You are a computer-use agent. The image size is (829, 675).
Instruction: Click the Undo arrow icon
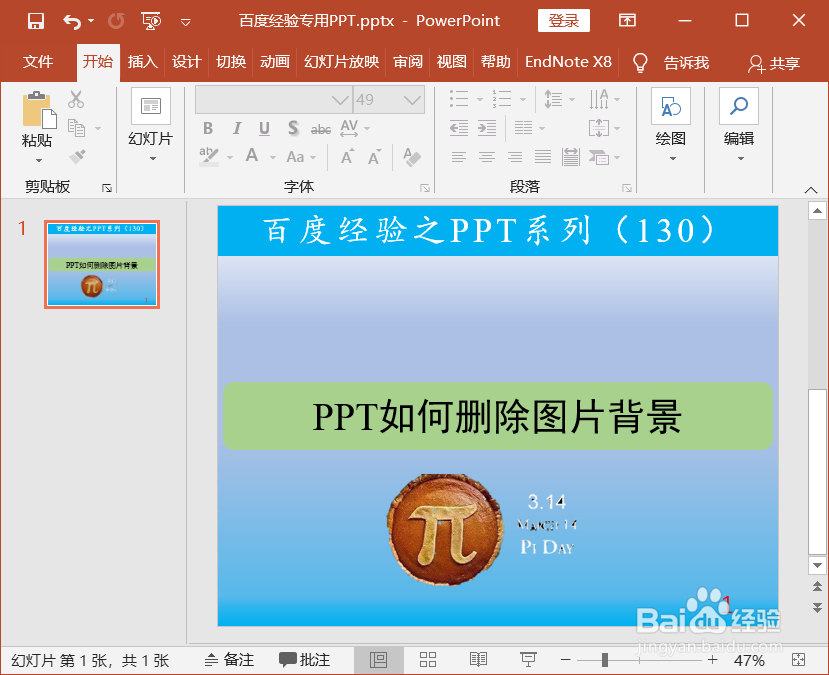pos(72,21)
